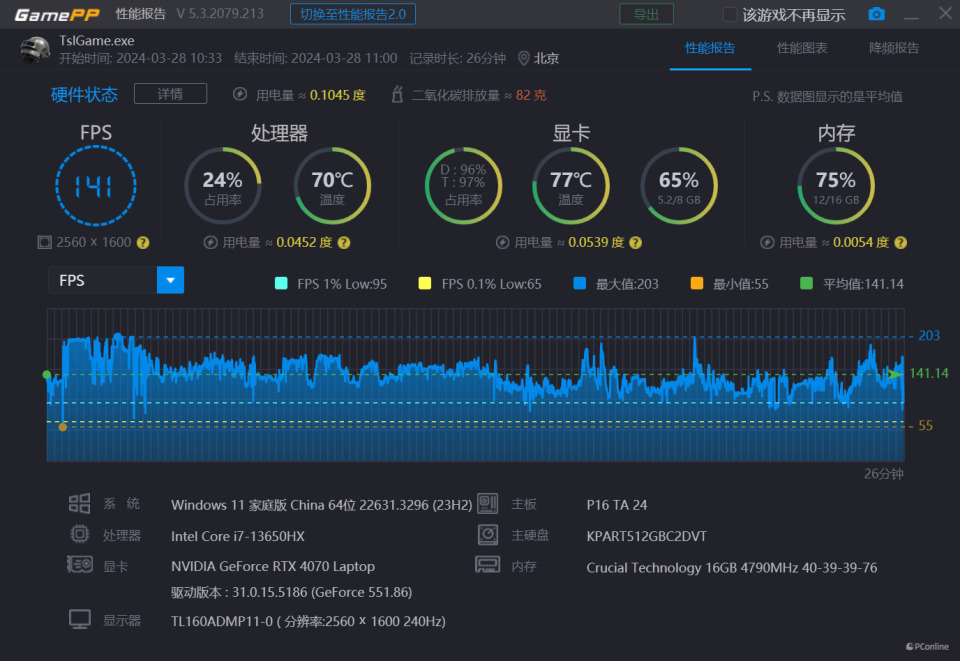Viewport: 960px width, 661px height.
Task: Click the GamePP logo
Action: pos(56,15)
